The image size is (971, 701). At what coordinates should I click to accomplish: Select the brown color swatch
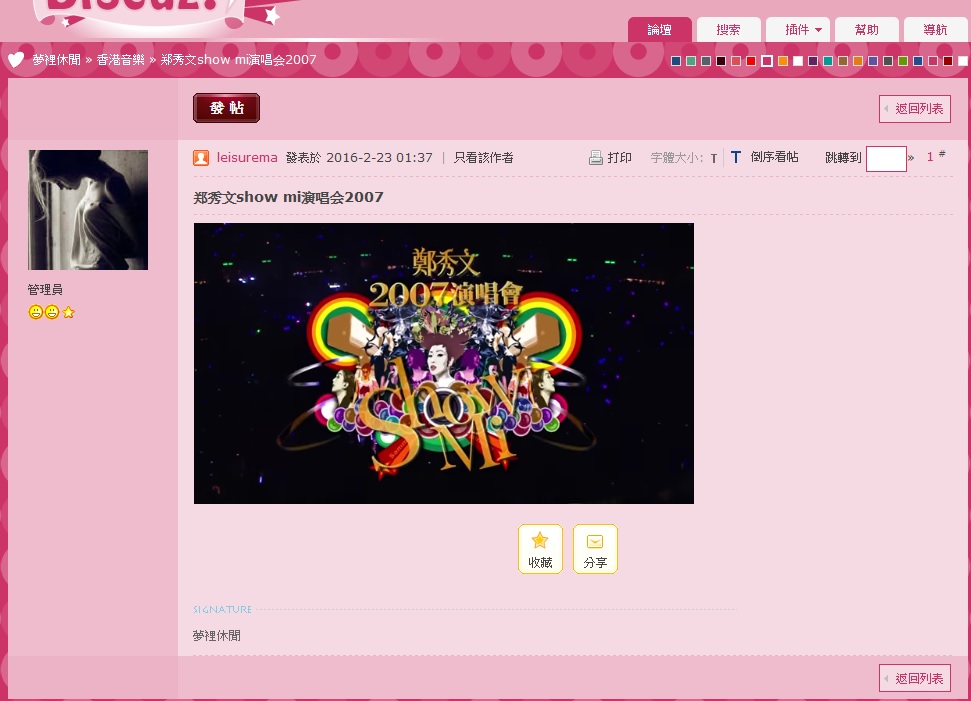pyautogui.click(x=843, y=61)
